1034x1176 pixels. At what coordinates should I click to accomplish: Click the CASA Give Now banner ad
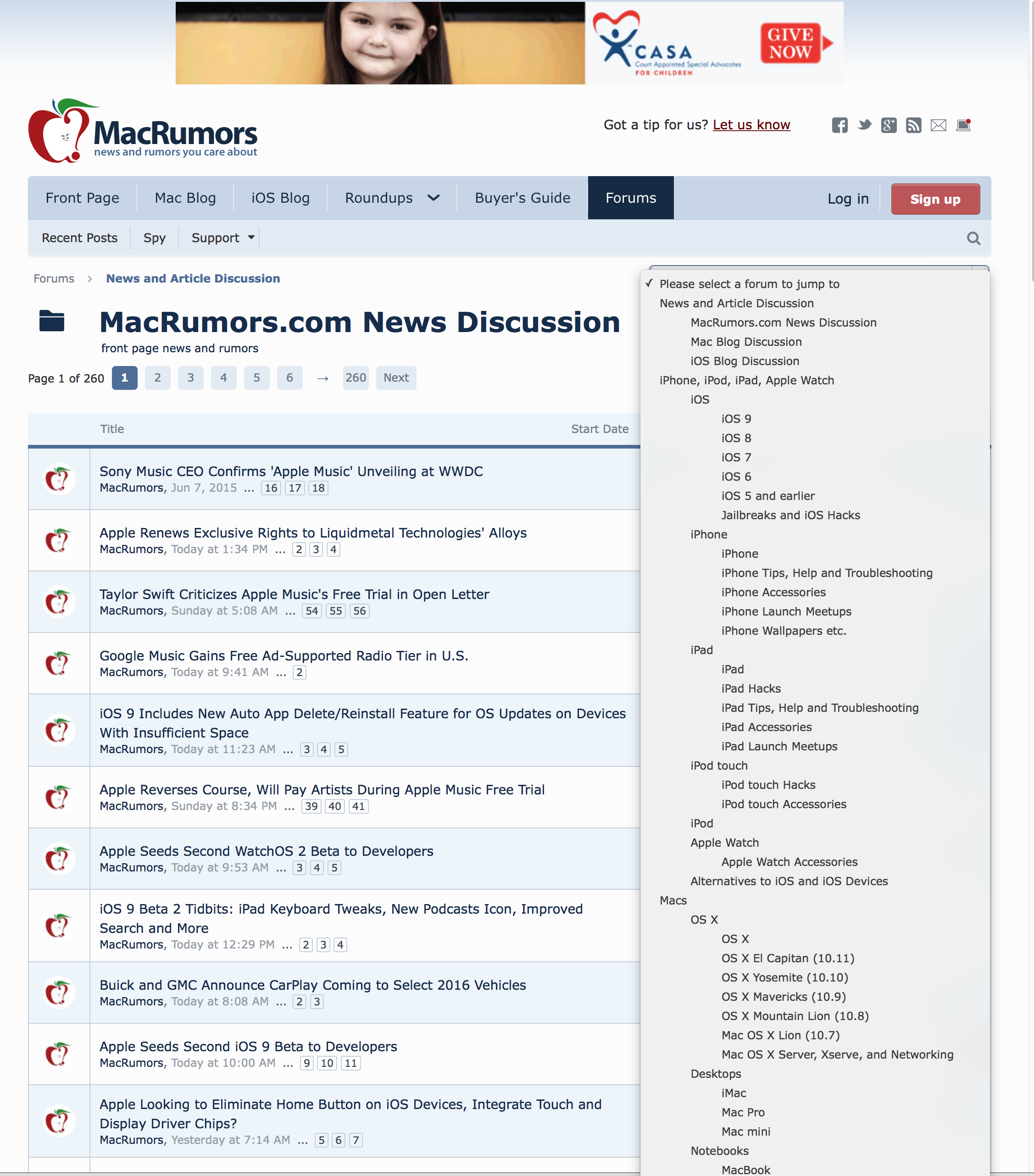point(509,43)
